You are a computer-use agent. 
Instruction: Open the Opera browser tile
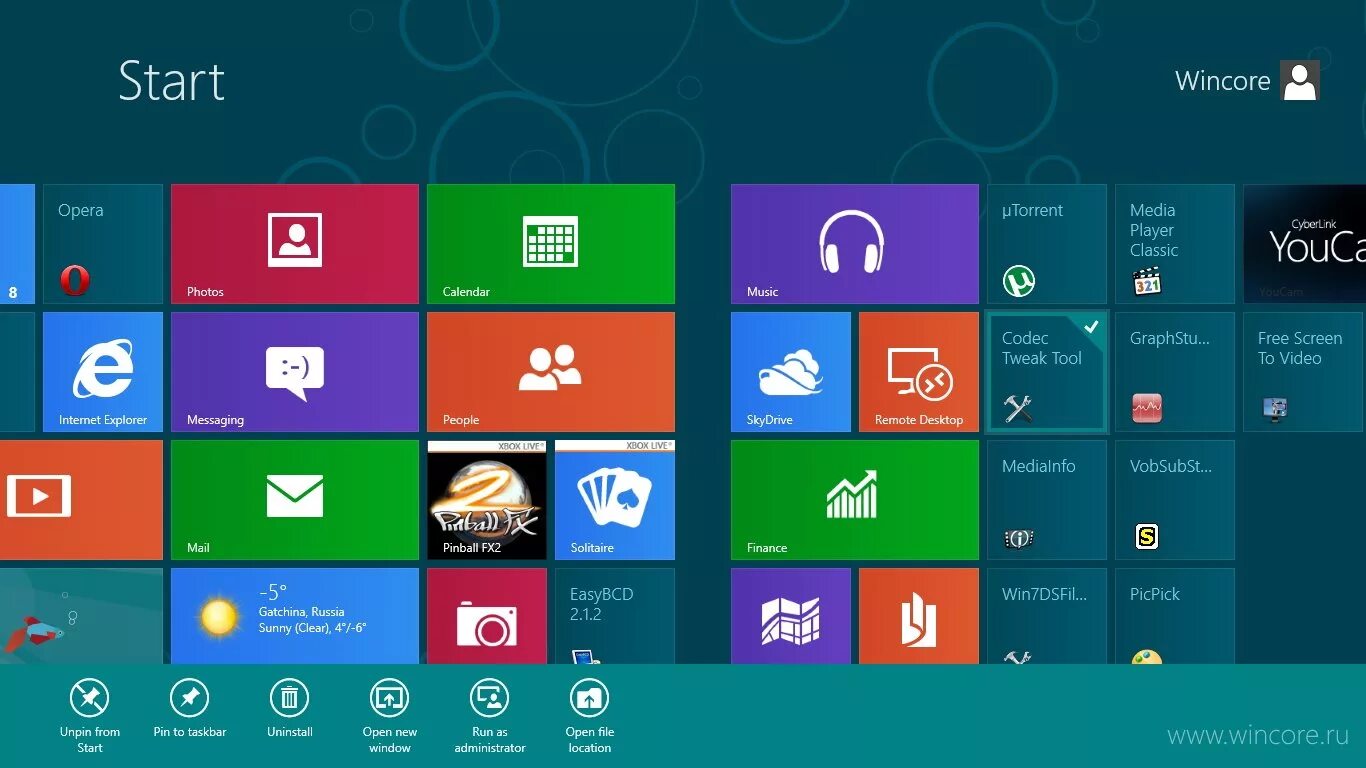[103, 244]
